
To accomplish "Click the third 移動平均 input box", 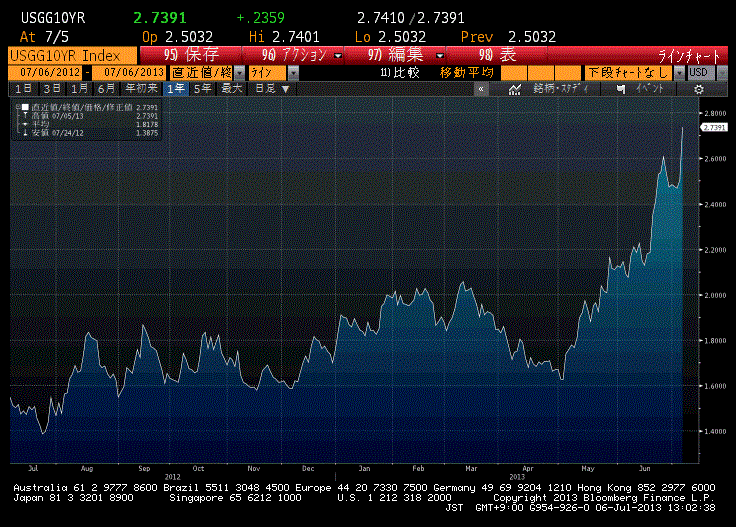I will [x=568, y=73].
